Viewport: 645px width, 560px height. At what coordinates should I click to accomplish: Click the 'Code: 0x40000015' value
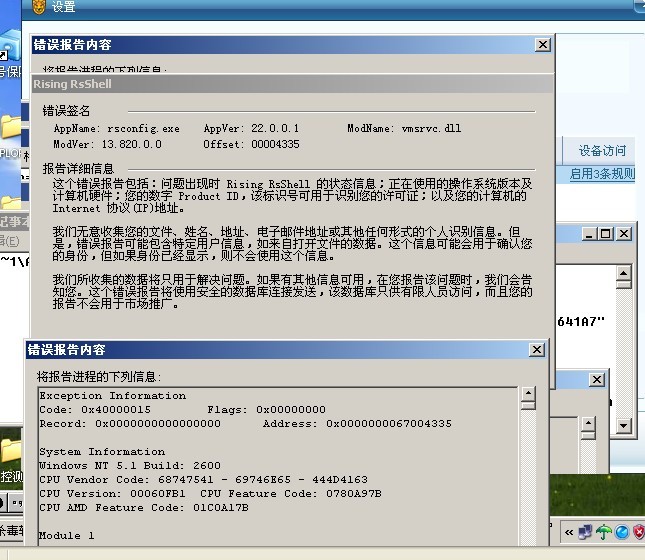(x=95, y=410)
